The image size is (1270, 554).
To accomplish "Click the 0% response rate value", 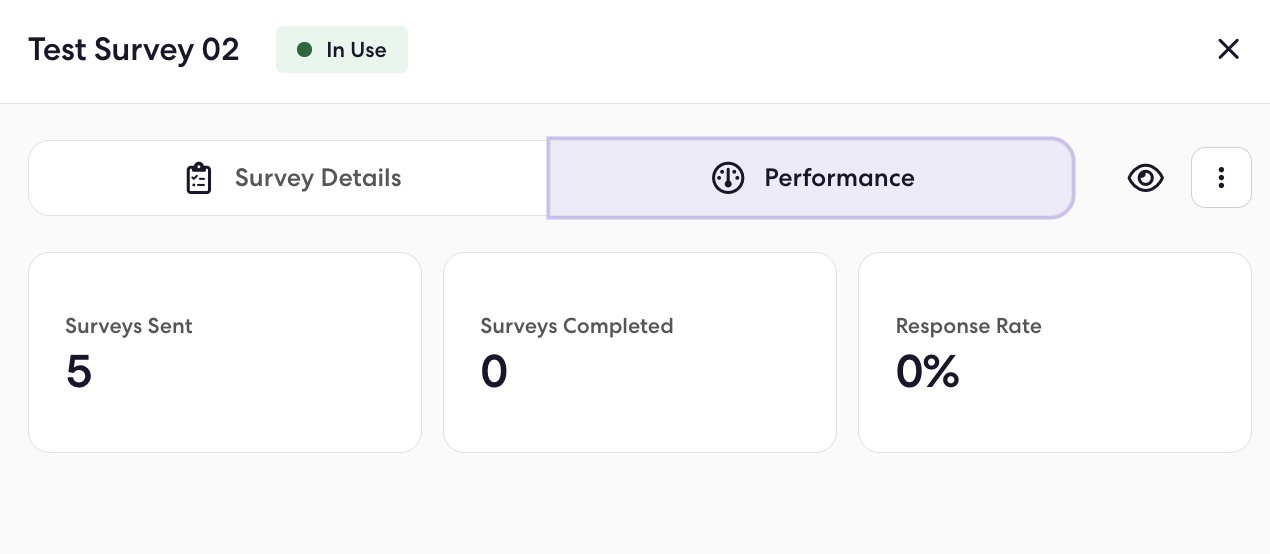I will (x=928, y=372).
